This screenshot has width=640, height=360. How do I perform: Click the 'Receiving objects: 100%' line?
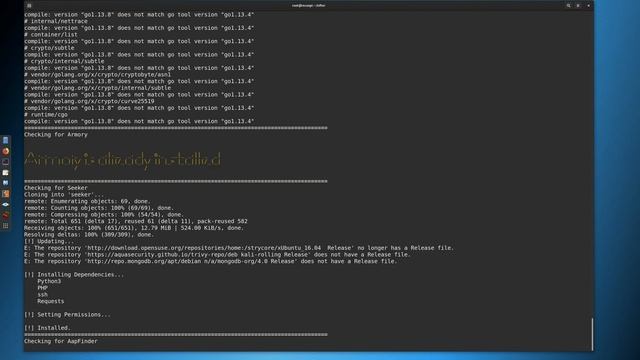[134, 228]
